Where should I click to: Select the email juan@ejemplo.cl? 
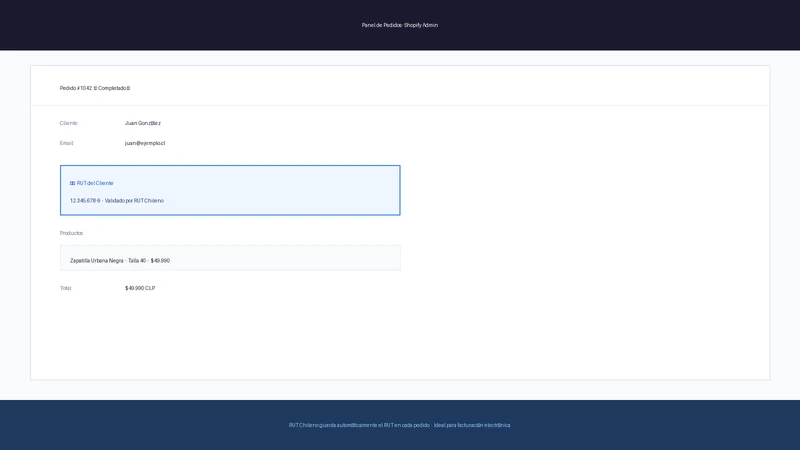point(145,143)
